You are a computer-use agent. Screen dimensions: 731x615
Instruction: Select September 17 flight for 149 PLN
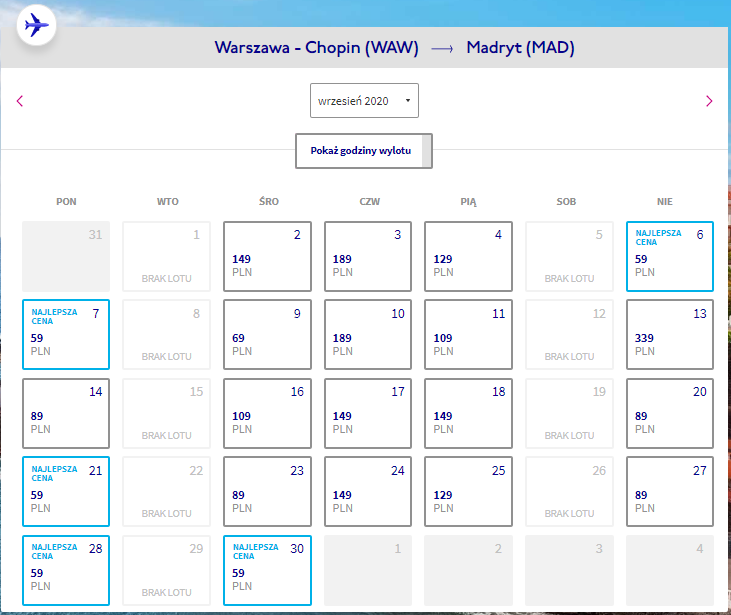(368, 414)
